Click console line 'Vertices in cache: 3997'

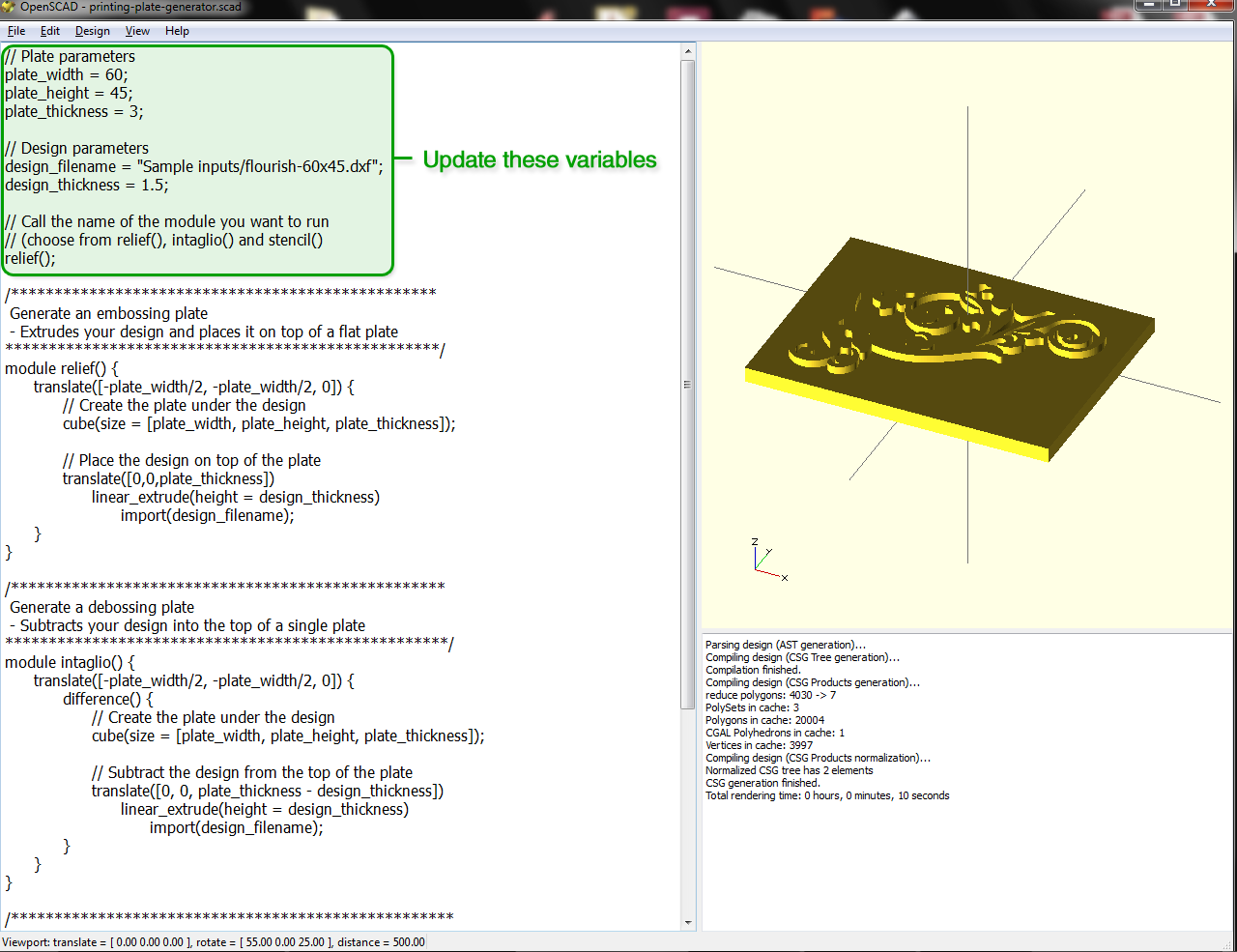[759, 745]
